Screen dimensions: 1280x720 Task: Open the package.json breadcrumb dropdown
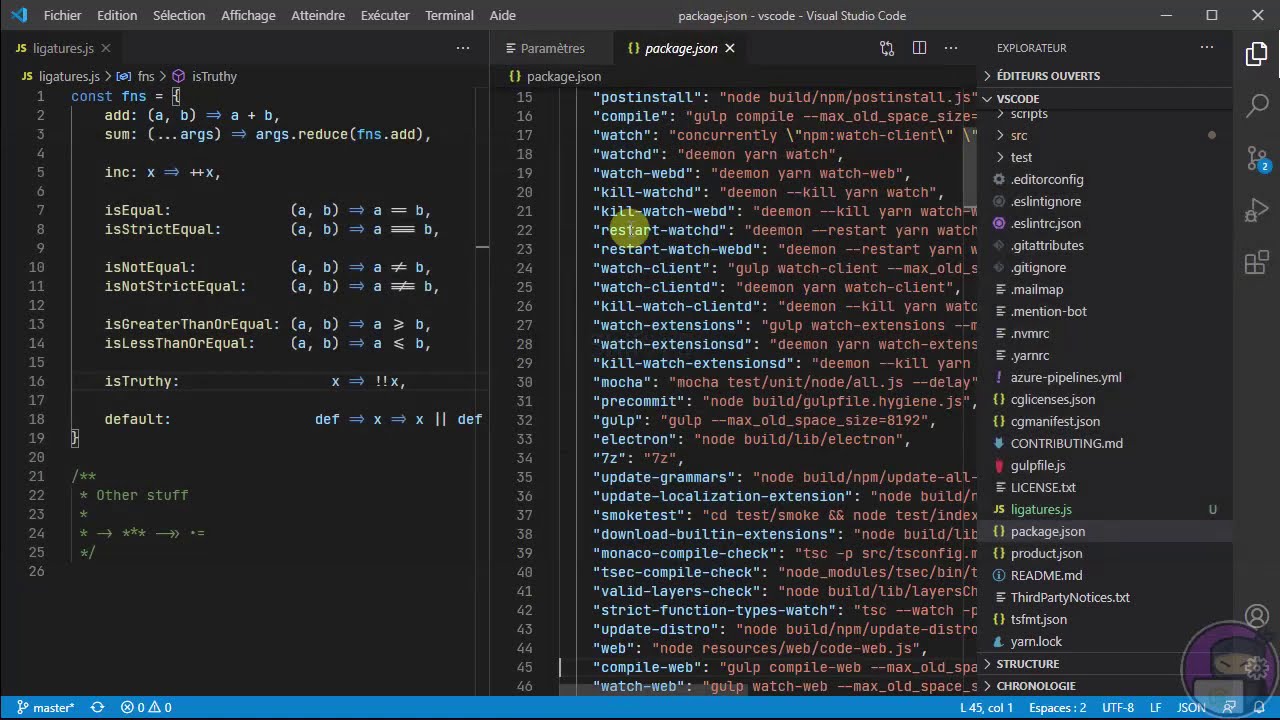(555, 76)
